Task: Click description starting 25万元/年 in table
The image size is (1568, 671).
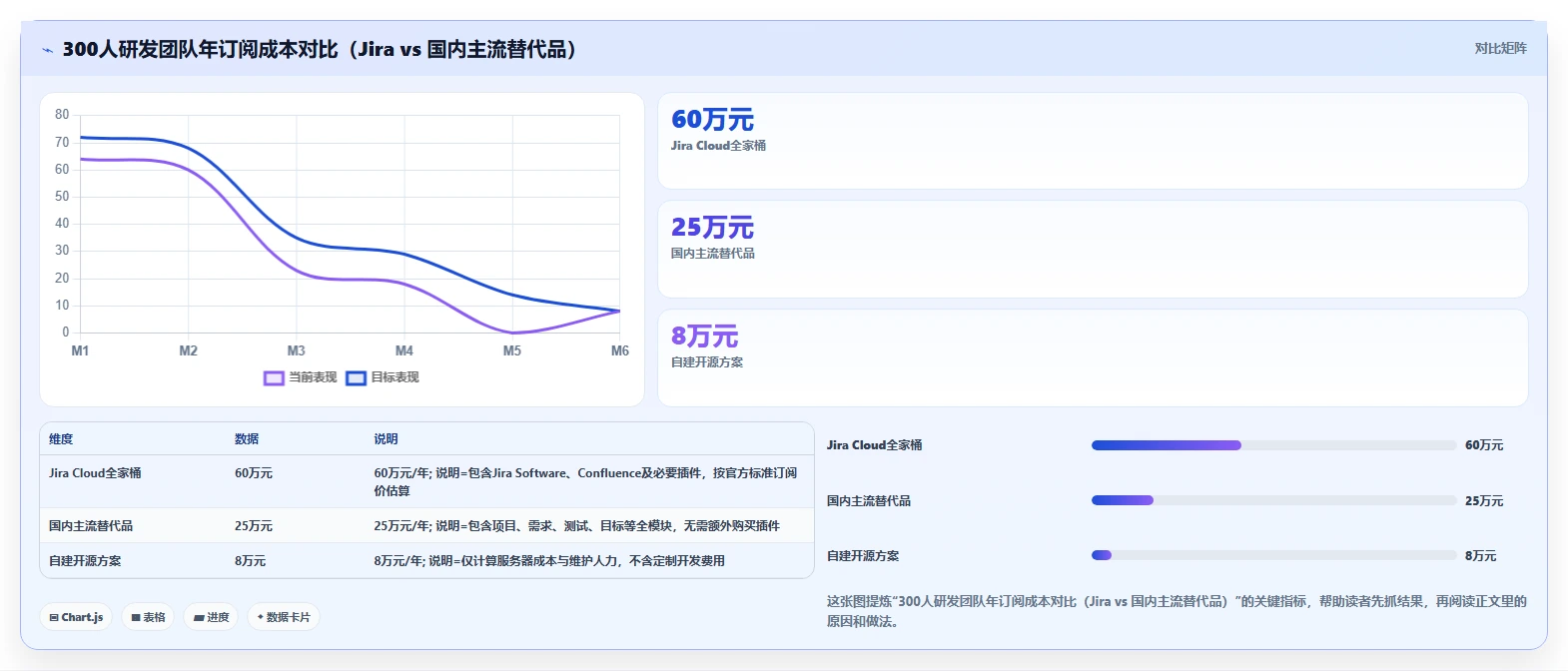Action: pyautogui.click(x=577, y=526)
